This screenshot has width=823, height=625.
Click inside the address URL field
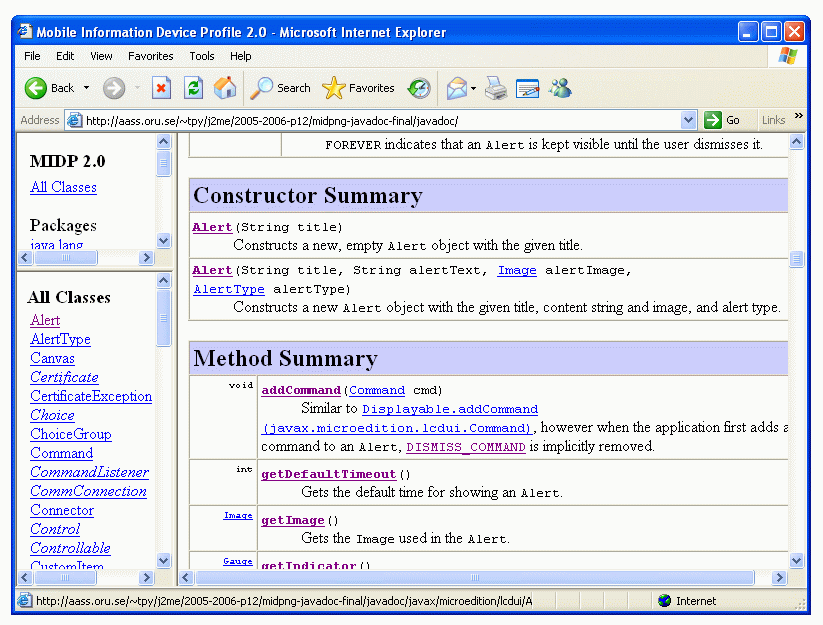(382, 121)
